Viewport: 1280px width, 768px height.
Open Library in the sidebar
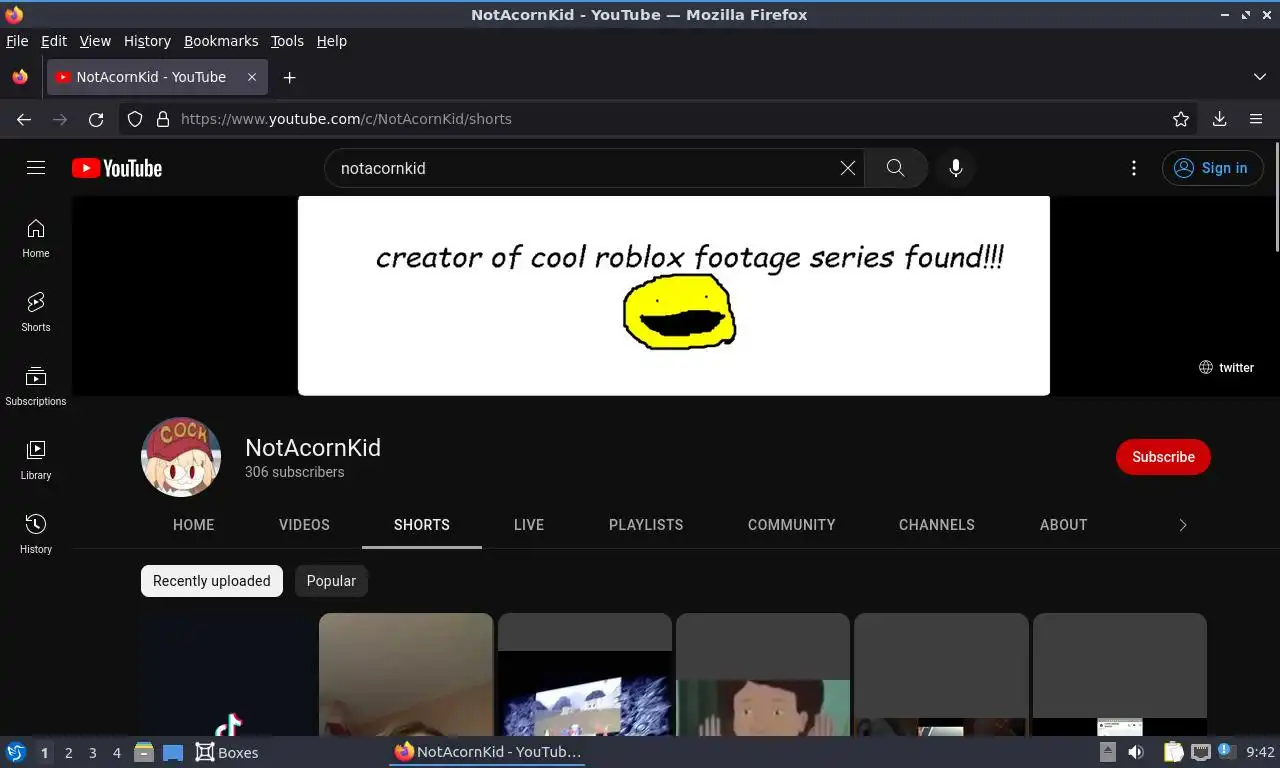pos(36,461)
